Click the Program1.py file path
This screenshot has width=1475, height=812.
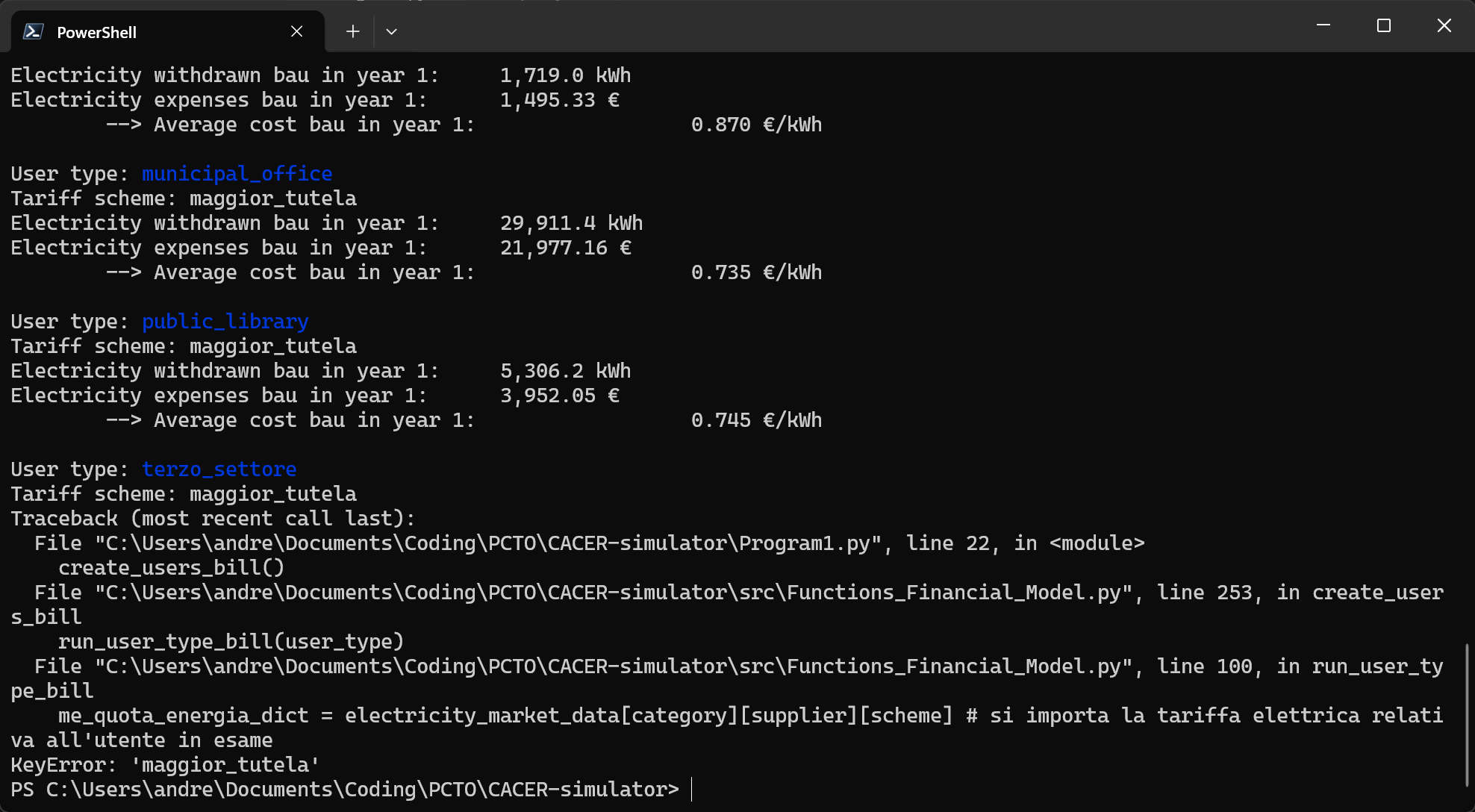pos(488,543)
